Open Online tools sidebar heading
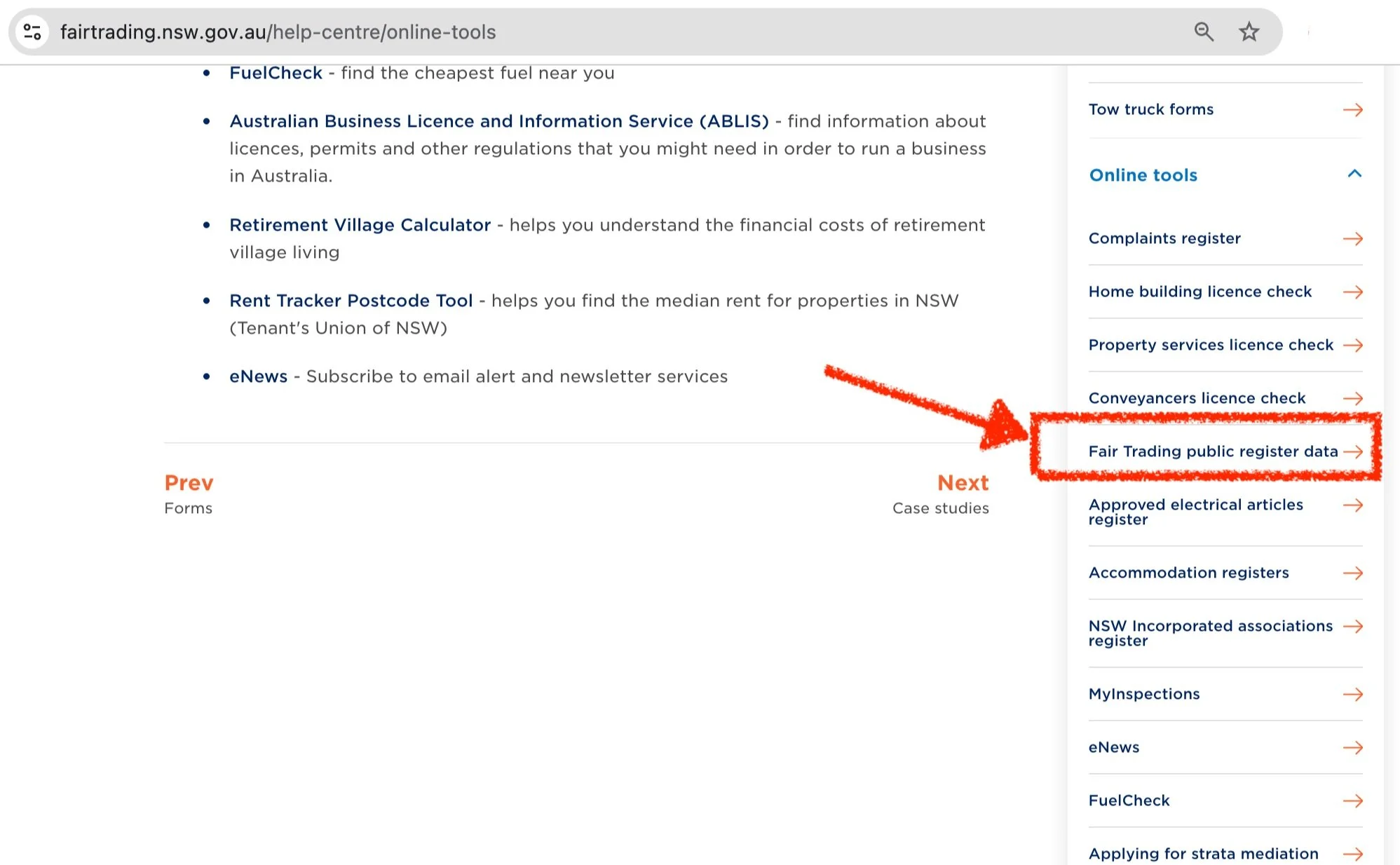 pyautogui.click(x=1143, y=175)
